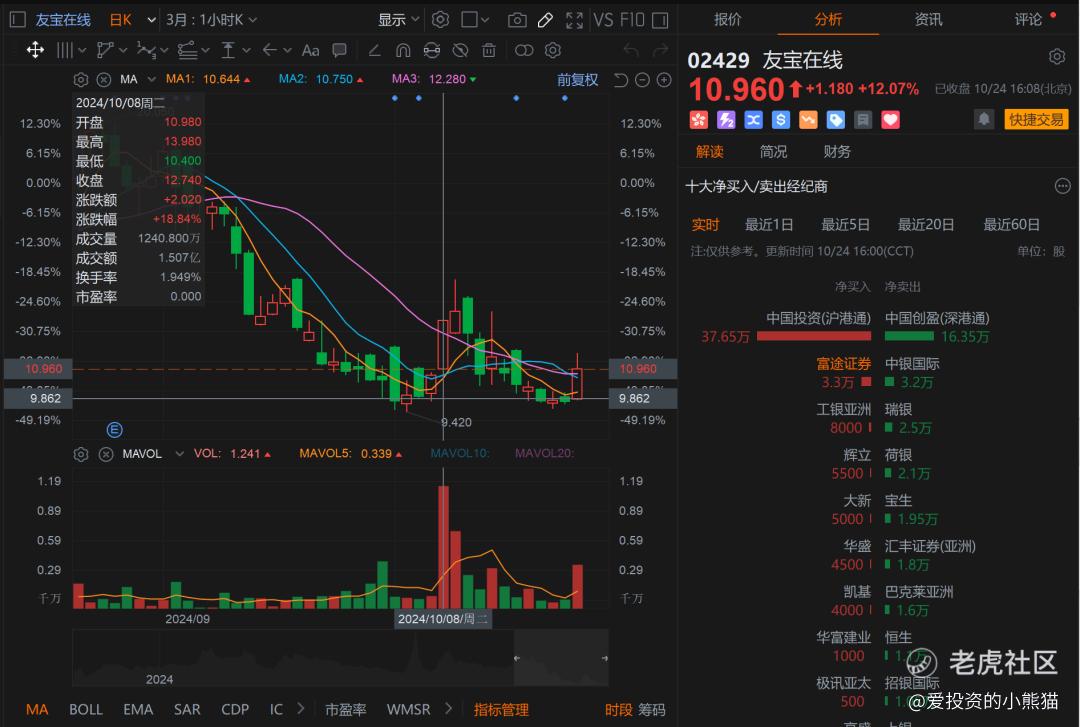Expand more main indicators after IC
Screen dimensions: 1080x727
[300, 709]
